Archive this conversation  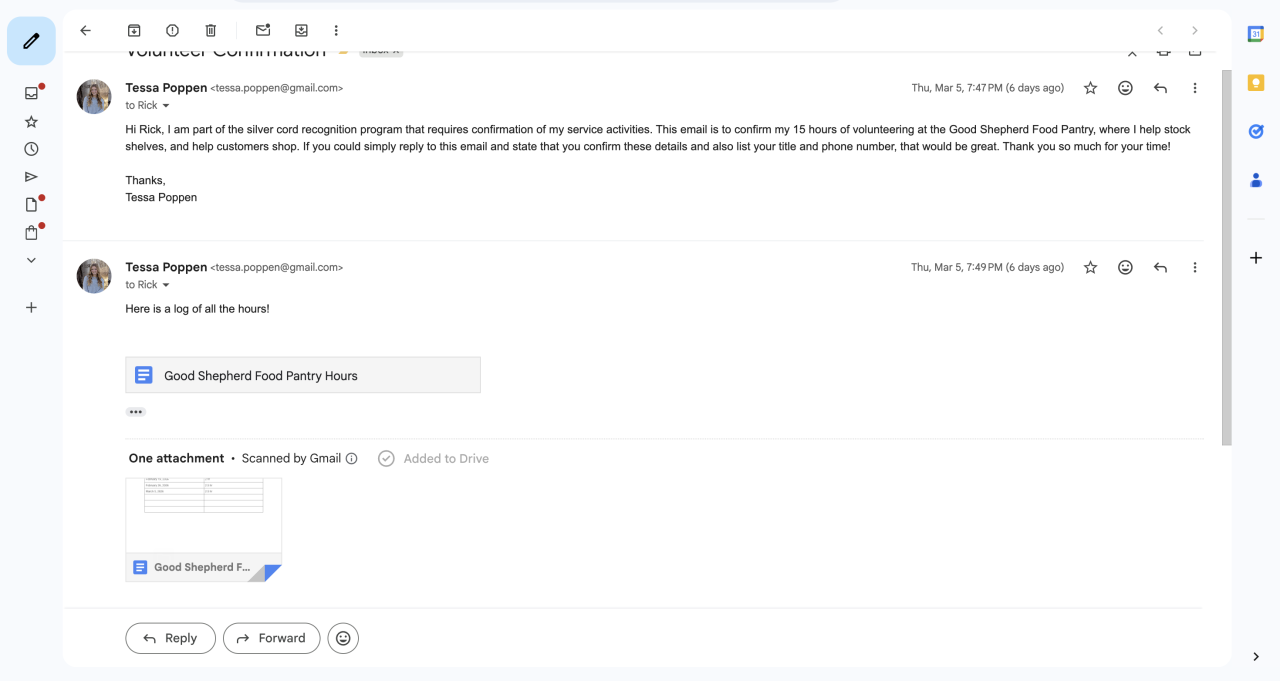pos(134,31)
